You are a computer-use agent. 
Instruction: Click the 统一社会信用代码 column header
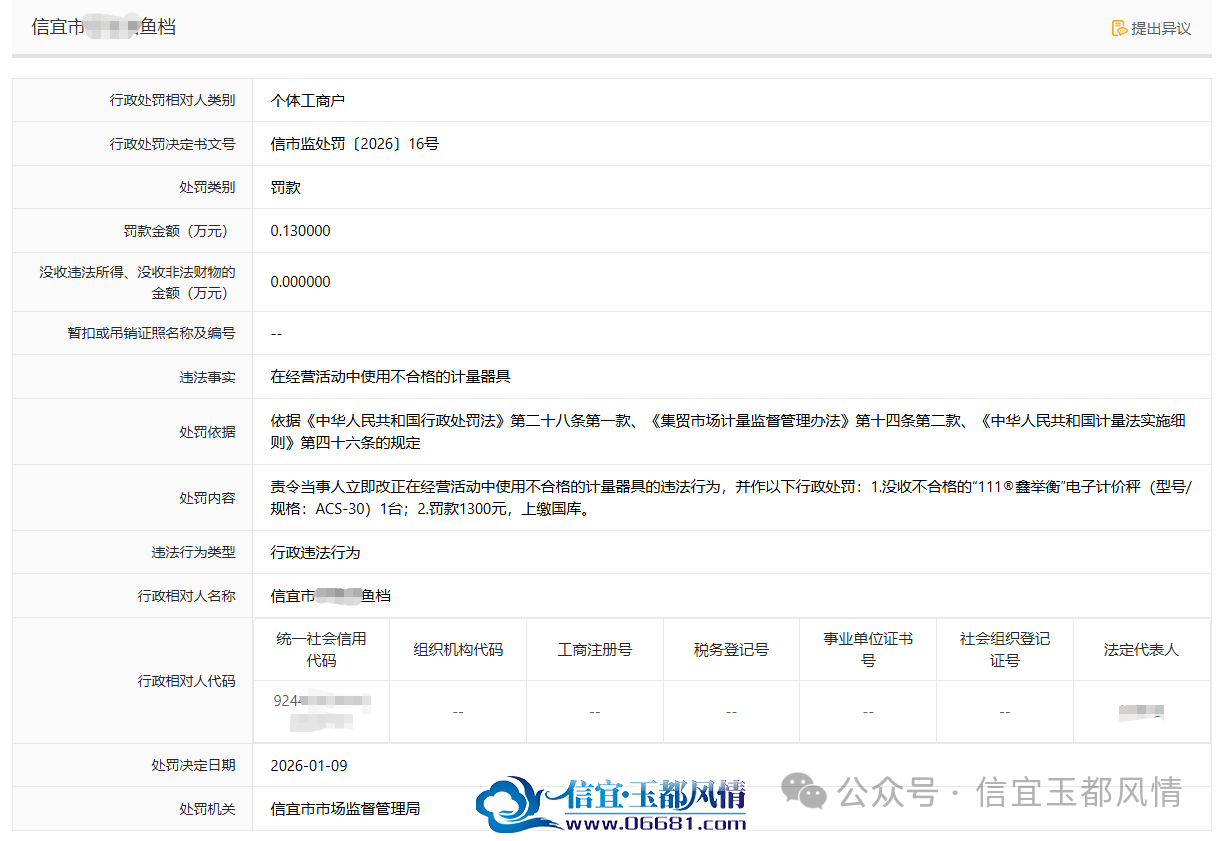click(321, 649)
